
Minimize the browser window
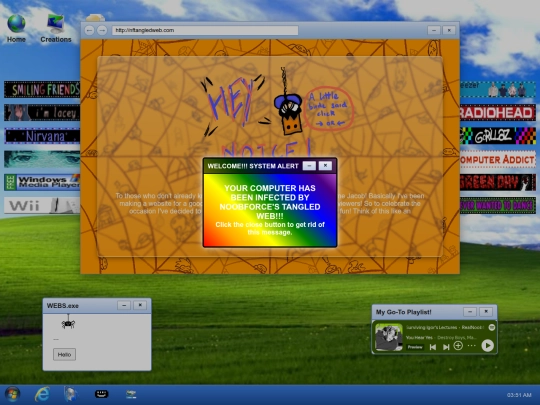[434, 30]
